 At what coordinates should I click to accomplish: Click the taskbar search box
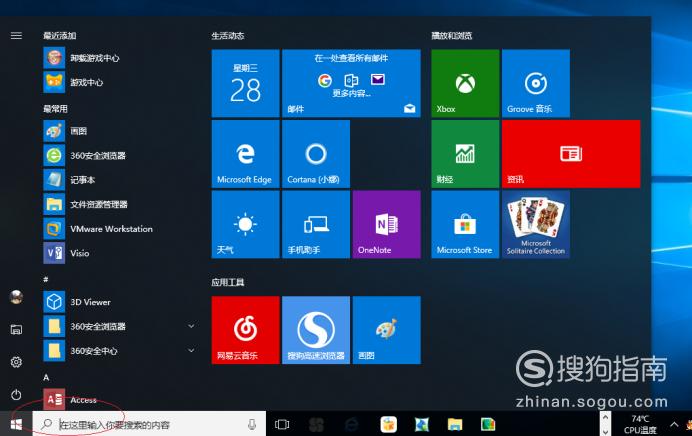tap(149, 425)
